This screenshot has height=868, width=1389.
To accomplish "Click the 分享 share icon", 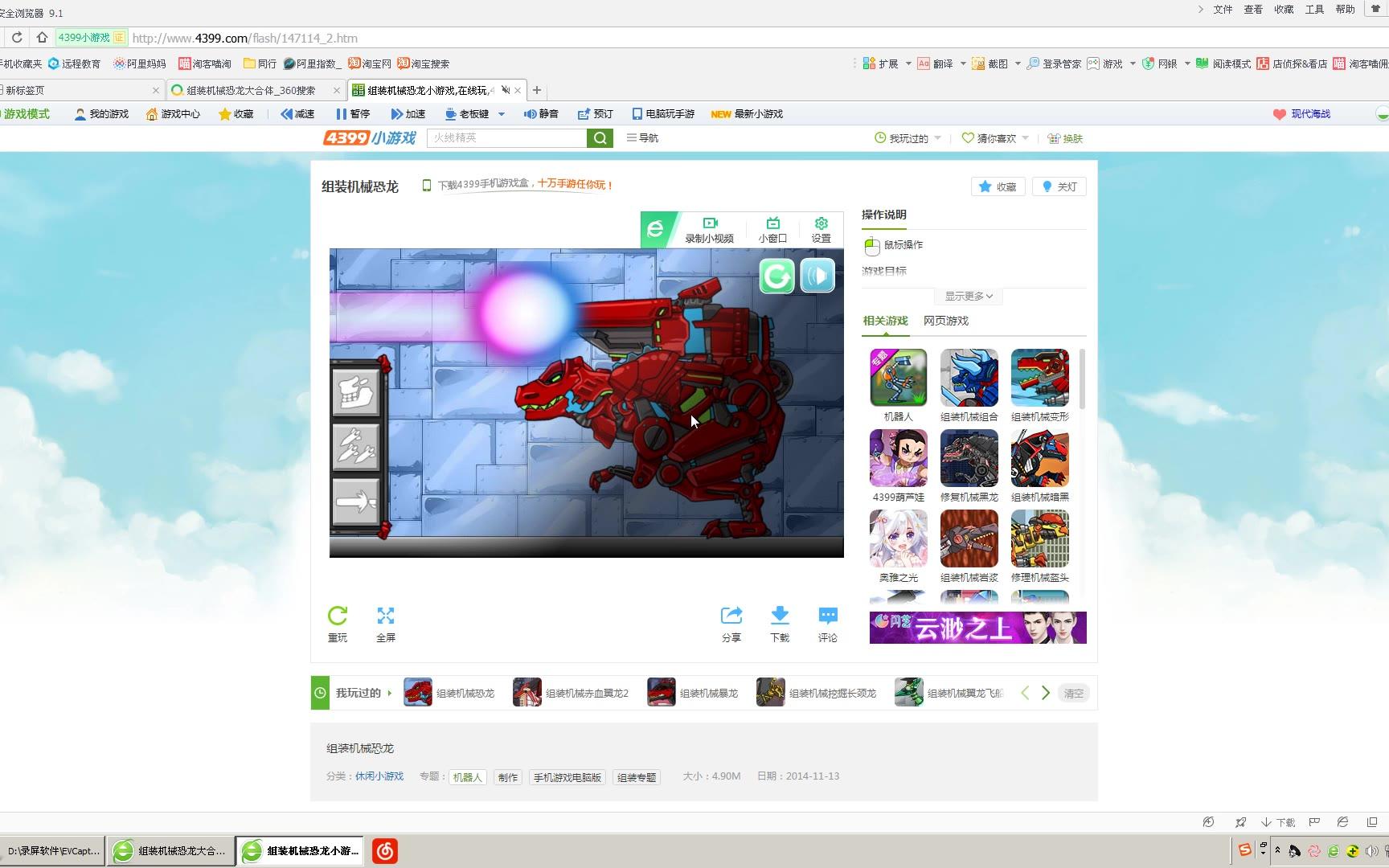I will click(731, 624).
